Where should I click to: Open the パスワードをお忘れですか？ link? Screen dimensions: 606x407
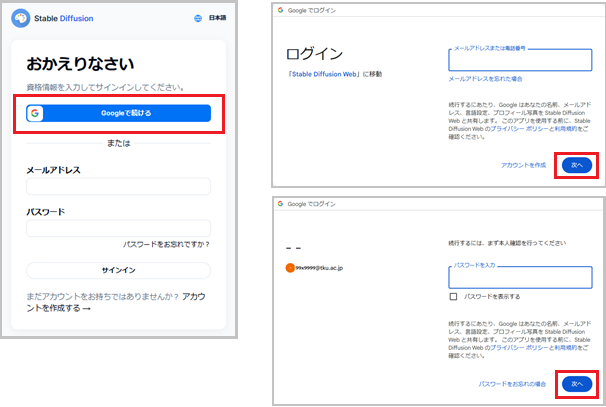[x=167, y=244]
